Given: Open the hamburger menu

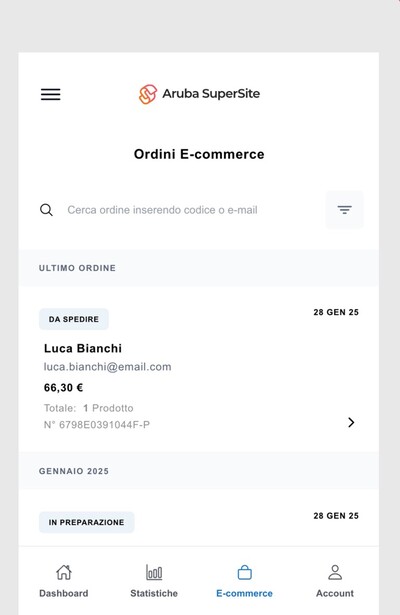Looking at the screenshot, I should (x=51, y=94).
